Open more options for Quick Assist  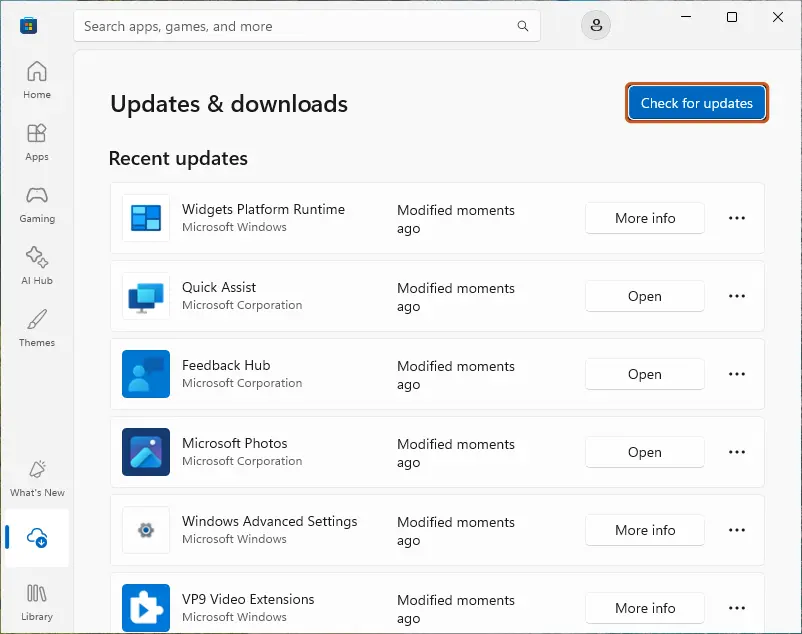pos(737,296)
